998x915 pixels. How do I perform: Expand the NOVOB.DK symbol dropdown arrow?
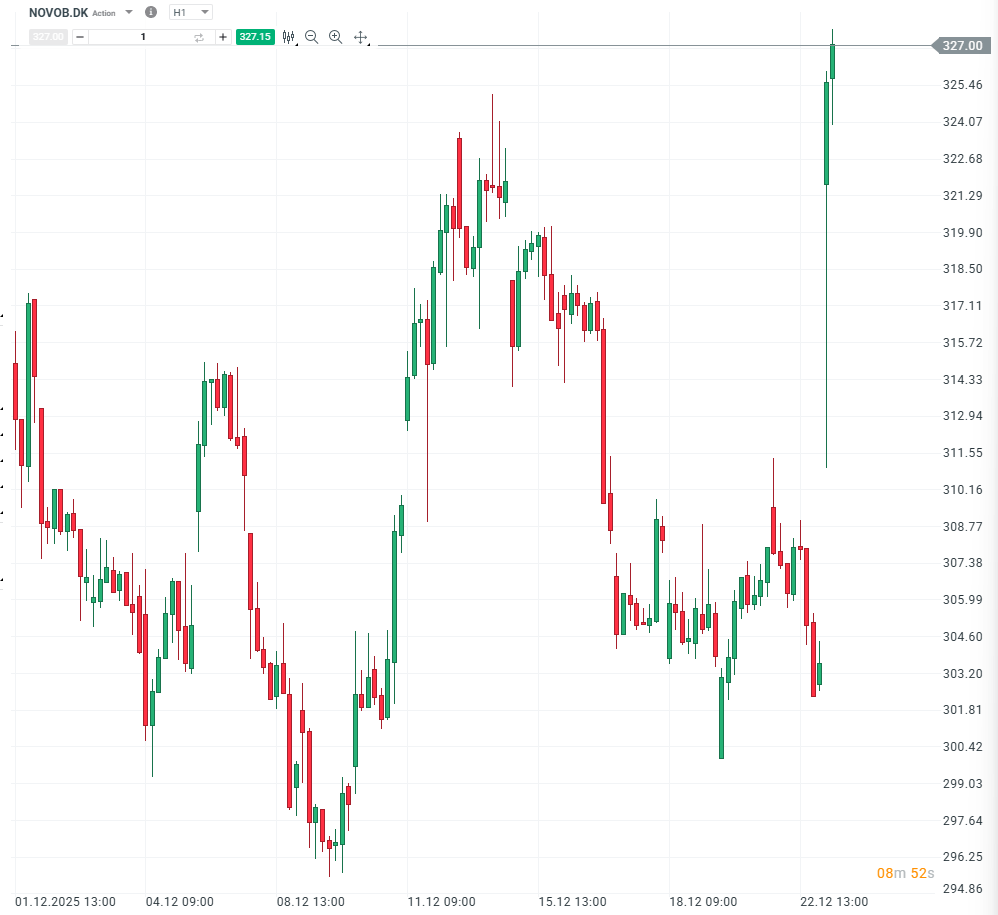point(129,13)
